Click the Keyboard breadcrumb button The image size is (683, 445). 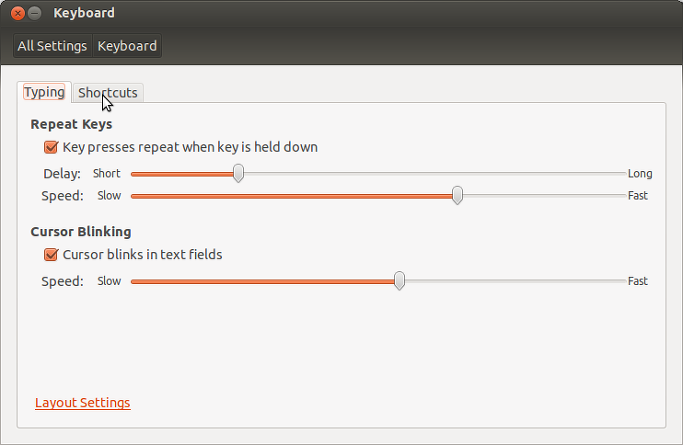[x=127, y=46]
